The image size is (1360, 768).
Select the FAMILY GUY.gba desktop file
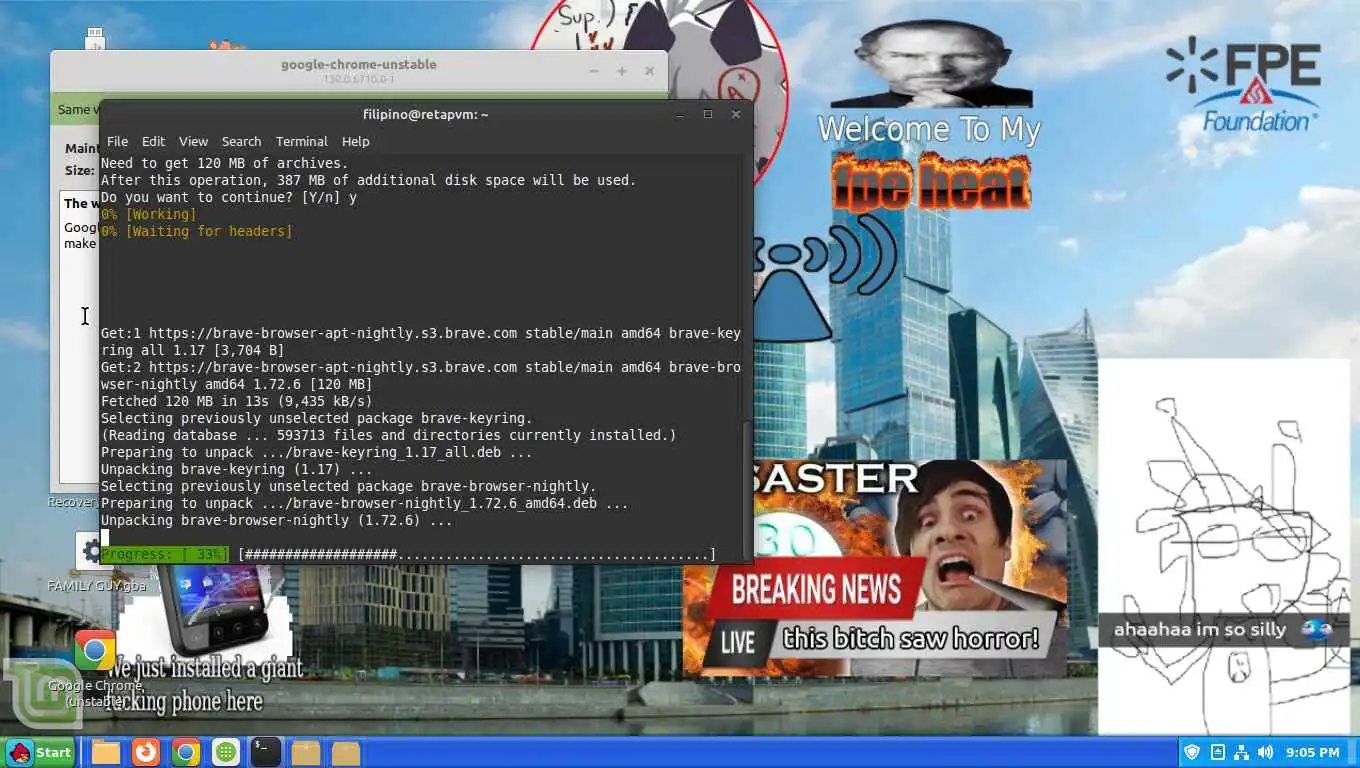96,563
